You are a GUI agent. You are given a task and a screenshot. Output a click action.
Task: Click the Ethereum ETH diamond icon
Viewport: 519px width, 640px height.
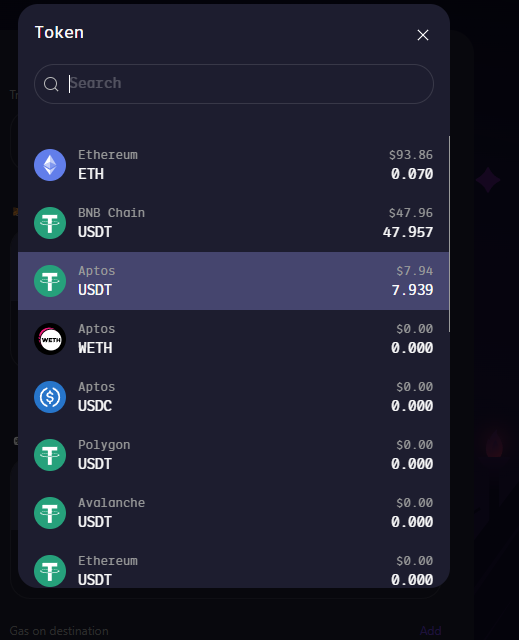pyautogui.click(x=50, y=165)
